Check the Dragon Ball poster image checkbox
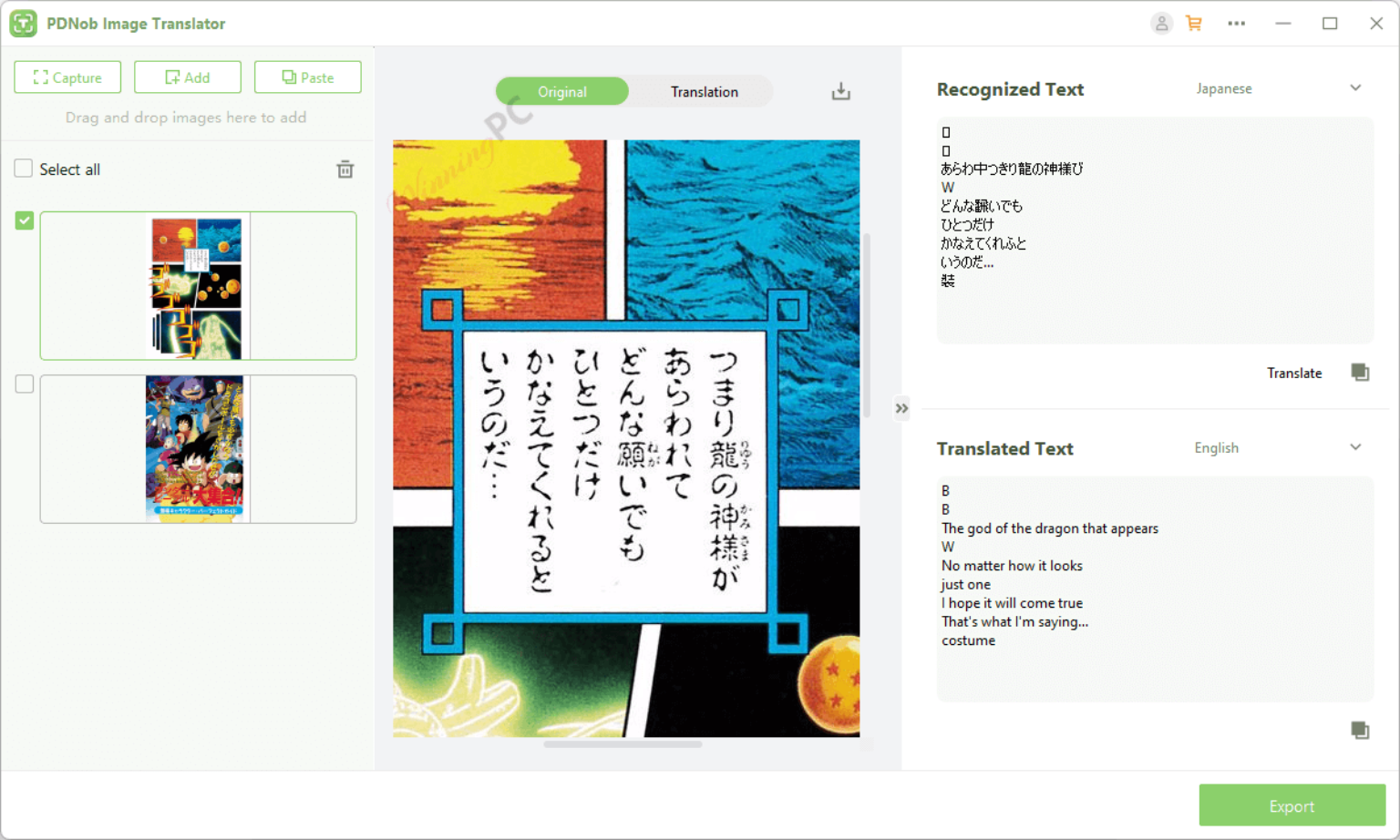The height and width of the screenshot is (840, 1400). (x=25, y=384)
